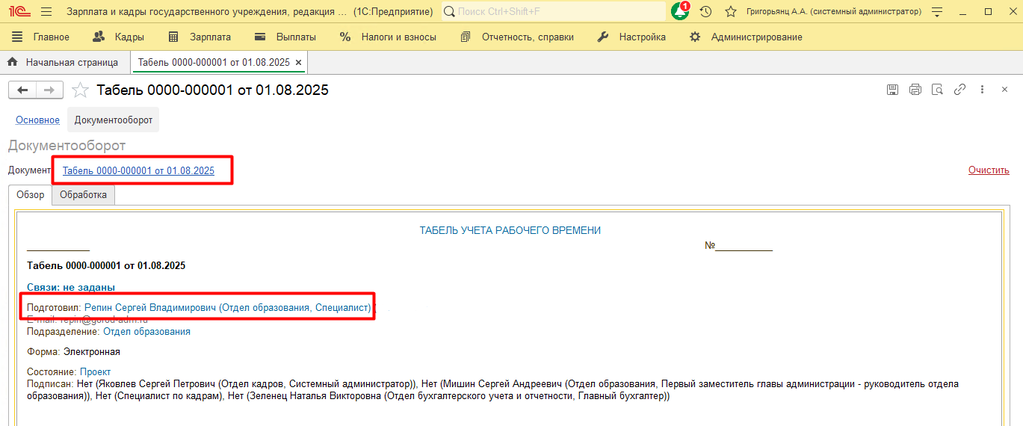1023x426 pixels.
Task: Open the more actions vertical dots menu
Action: tap(982, 90)
